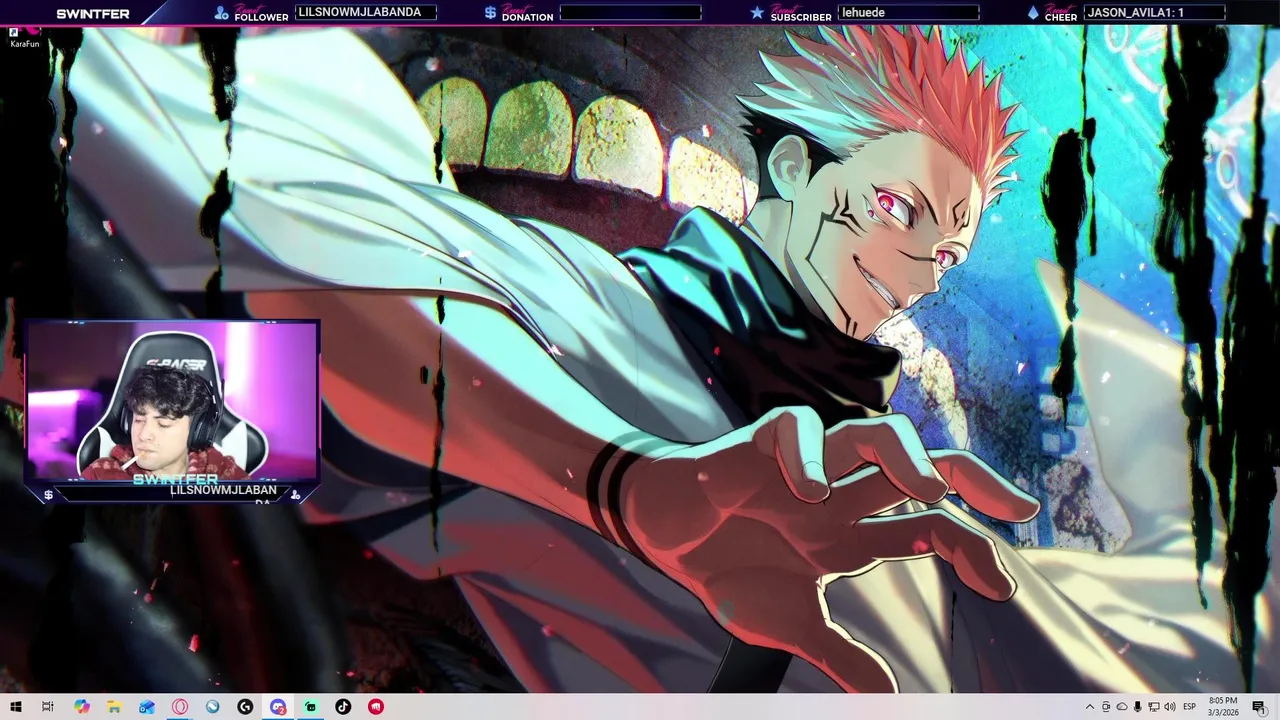This screenshot has height=720, width=1280.
Task: Expand the hidden system tray icons
Action: pyautogui.click(x=1090, y=707)
